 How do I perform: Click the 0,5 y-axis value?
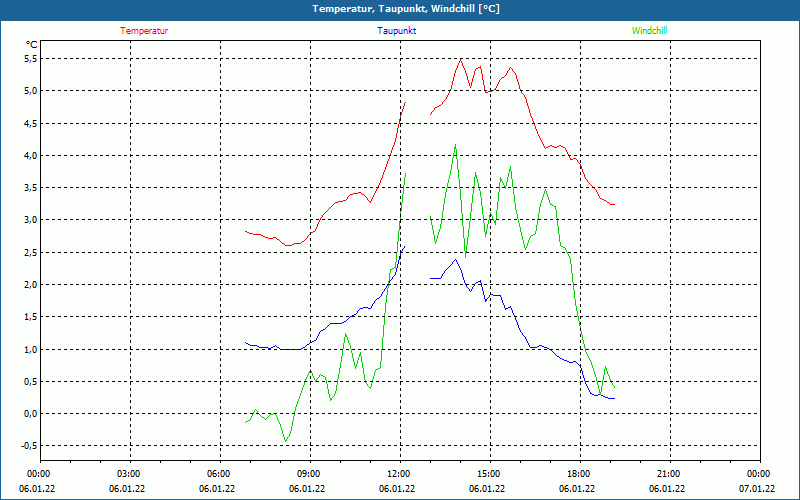click(31, 382)
